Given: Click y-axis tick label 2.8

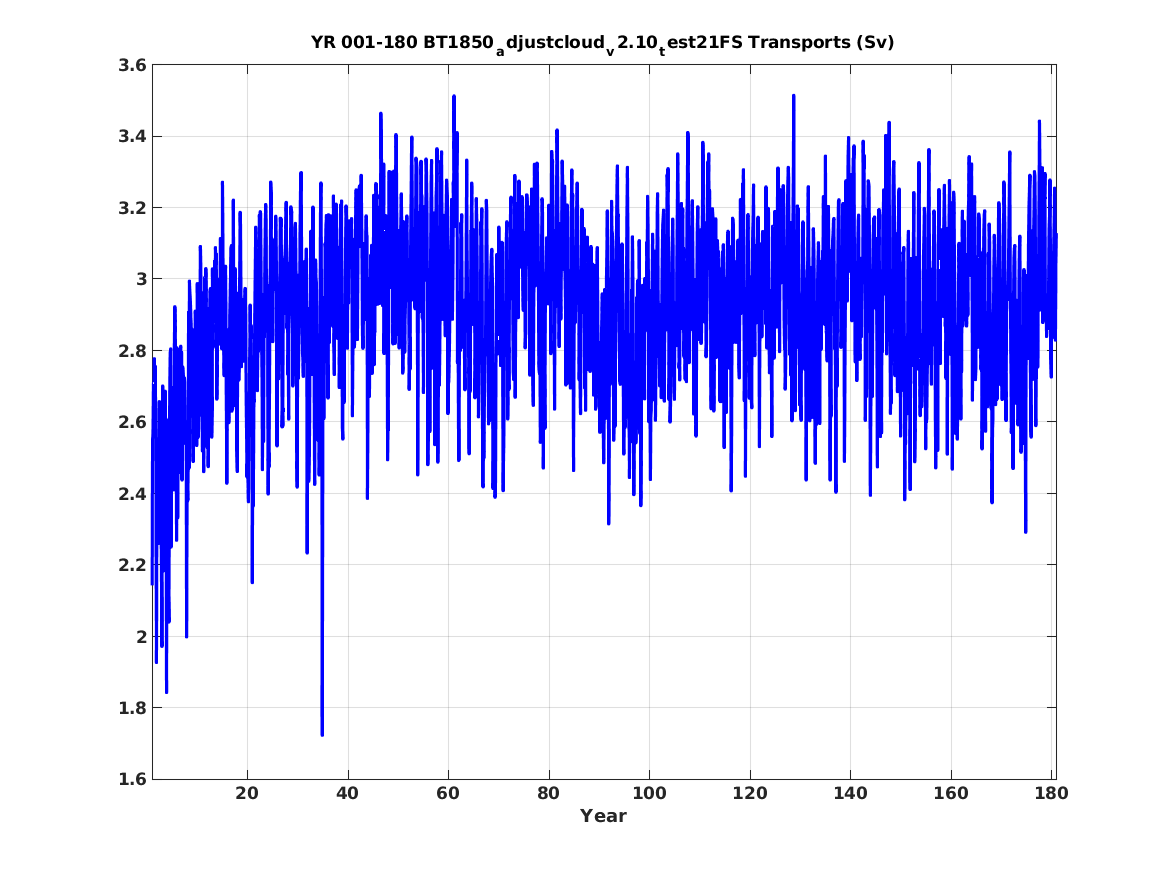Looking at the screenshot, I should (x=132, y=351).
